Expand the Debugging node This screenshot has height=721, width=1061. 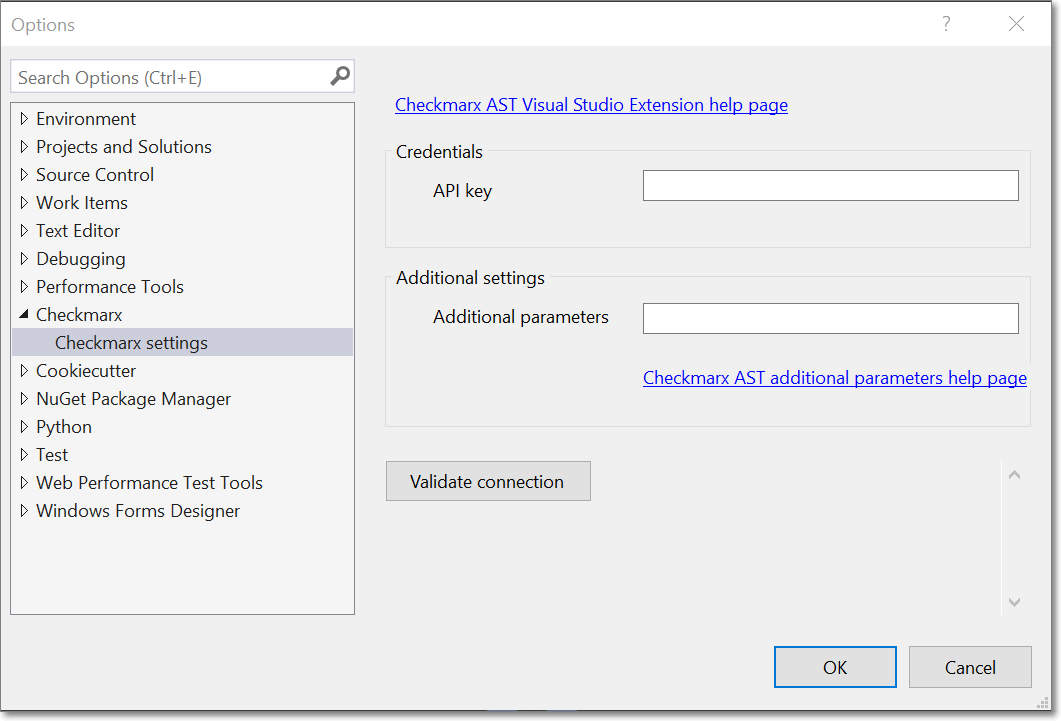(x=24, y=259)
